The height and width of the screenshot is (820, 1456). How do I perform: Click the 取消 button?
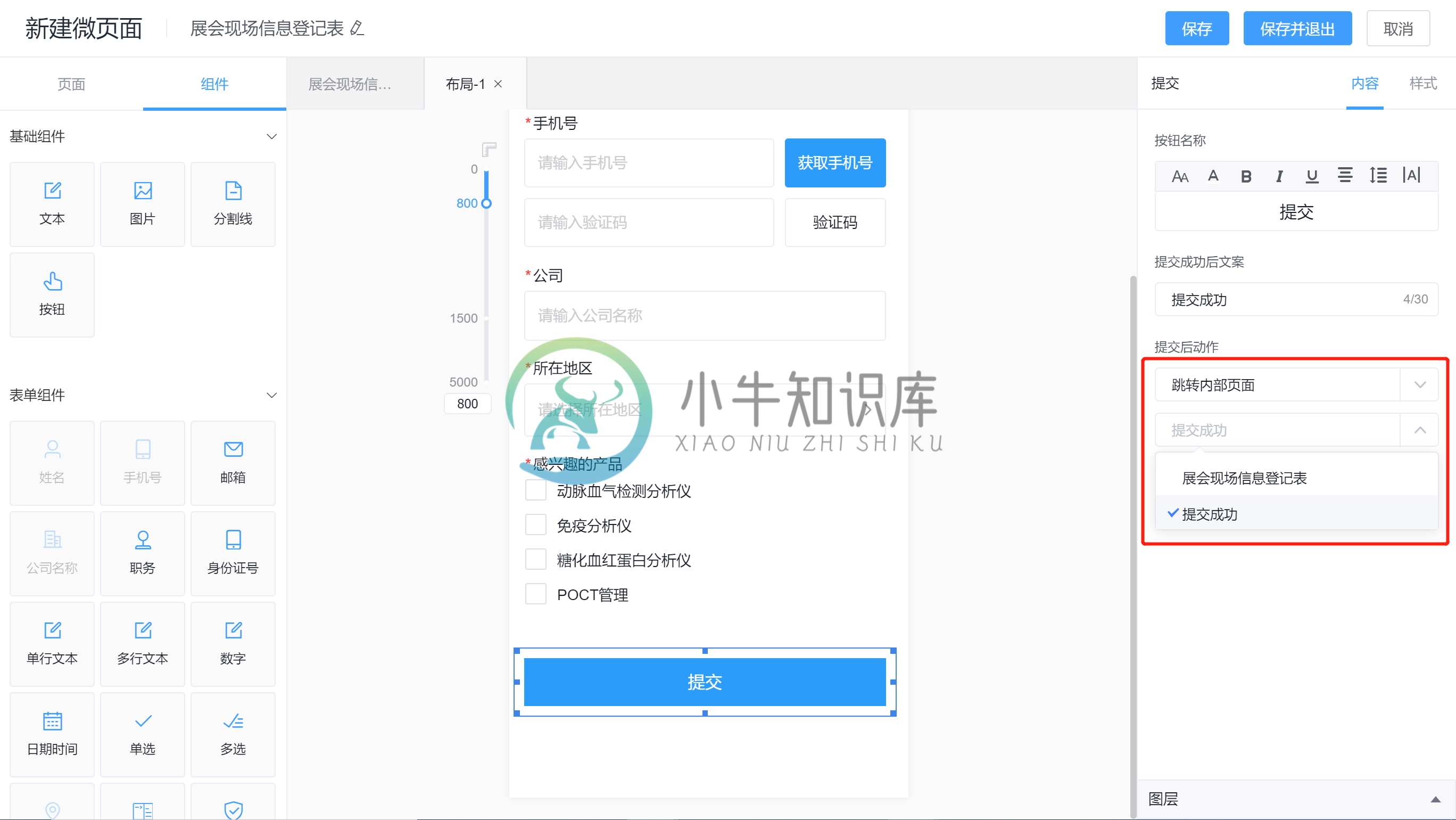1398,28
